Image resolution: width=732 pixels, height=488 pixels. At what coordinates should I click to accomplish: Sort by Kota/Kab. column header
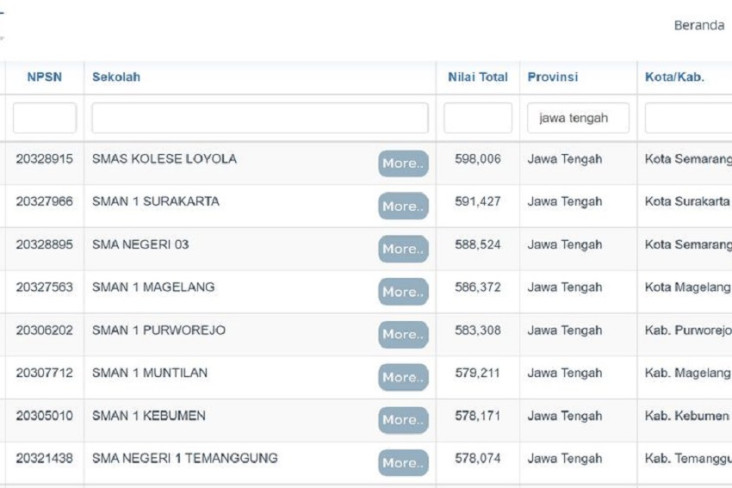[x=675, y=77]
